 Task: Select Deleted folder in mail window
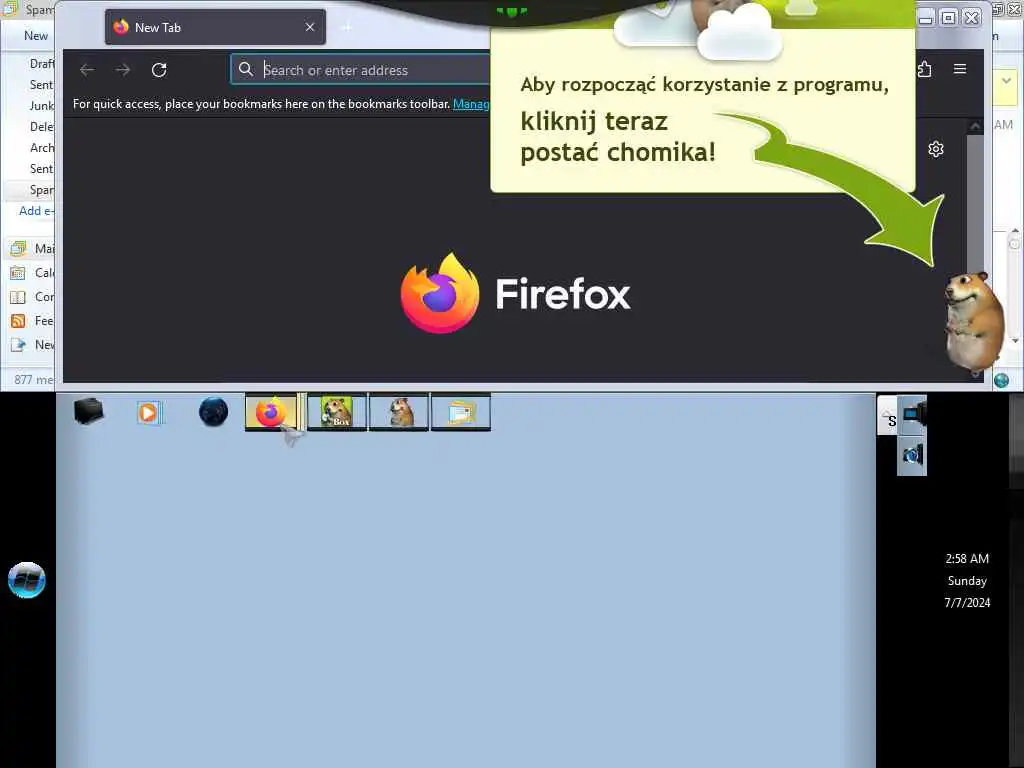tap(42, 127)
